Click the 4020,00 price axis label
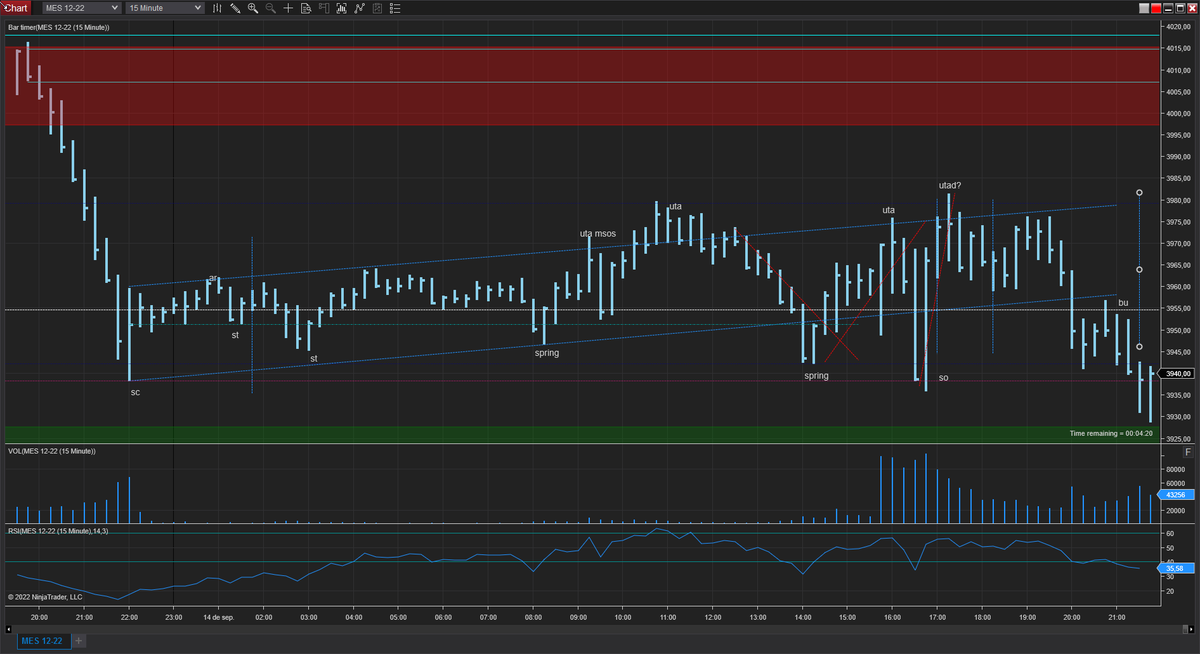The width and height of the screenshot is (1200, 654). tap(1178, 27)
